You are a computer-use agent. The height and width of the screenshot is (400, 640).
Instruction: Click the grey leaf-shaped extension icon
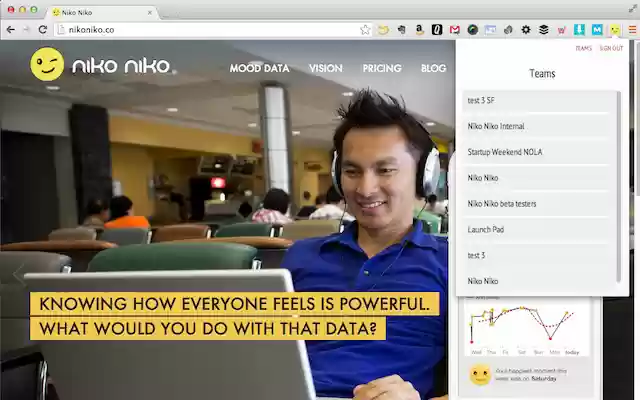pyautogui.click(x=508, y=29)
